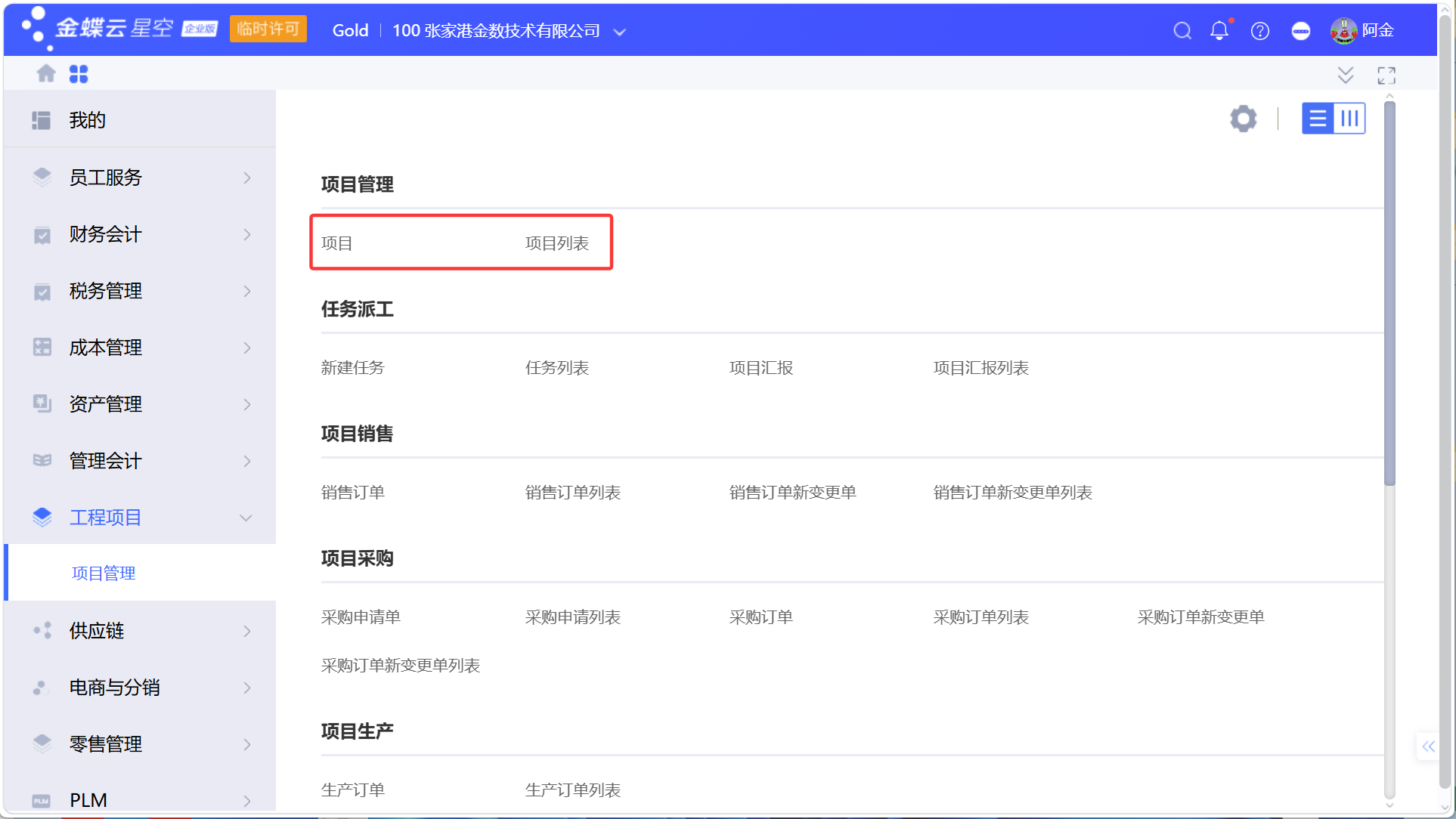Open the 生产订单 link
Viewport: 1456px width, 819px height.
(353, 790)
